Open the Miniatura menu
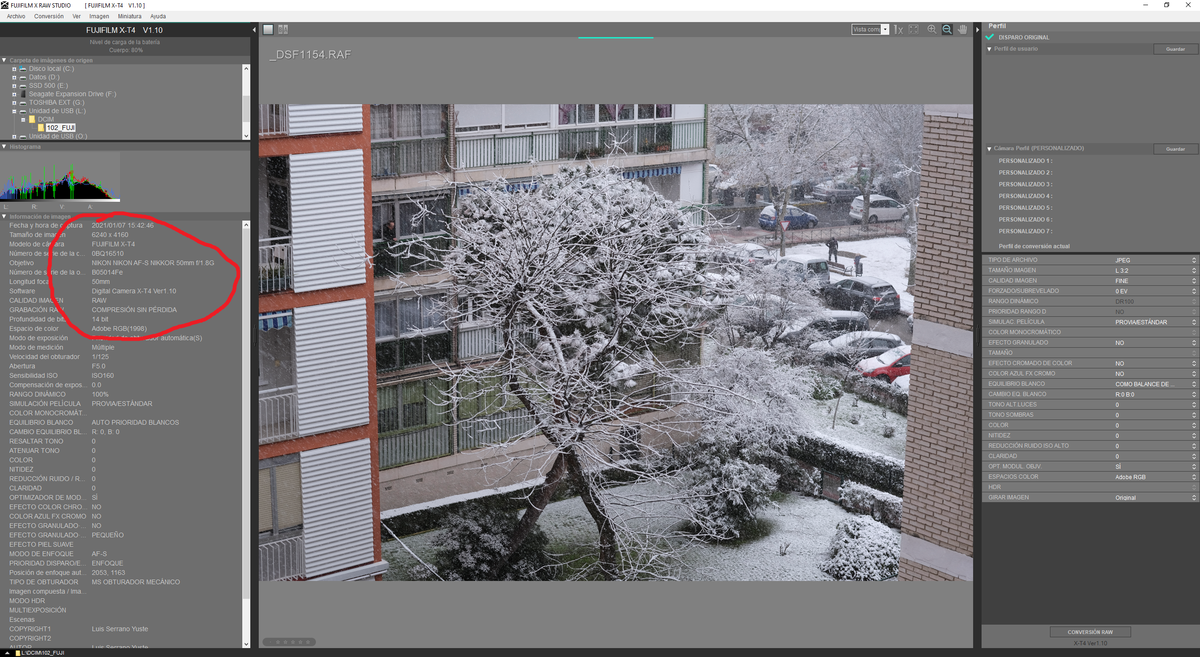Viewport: 1200px width, 657px height. [129, 16]
